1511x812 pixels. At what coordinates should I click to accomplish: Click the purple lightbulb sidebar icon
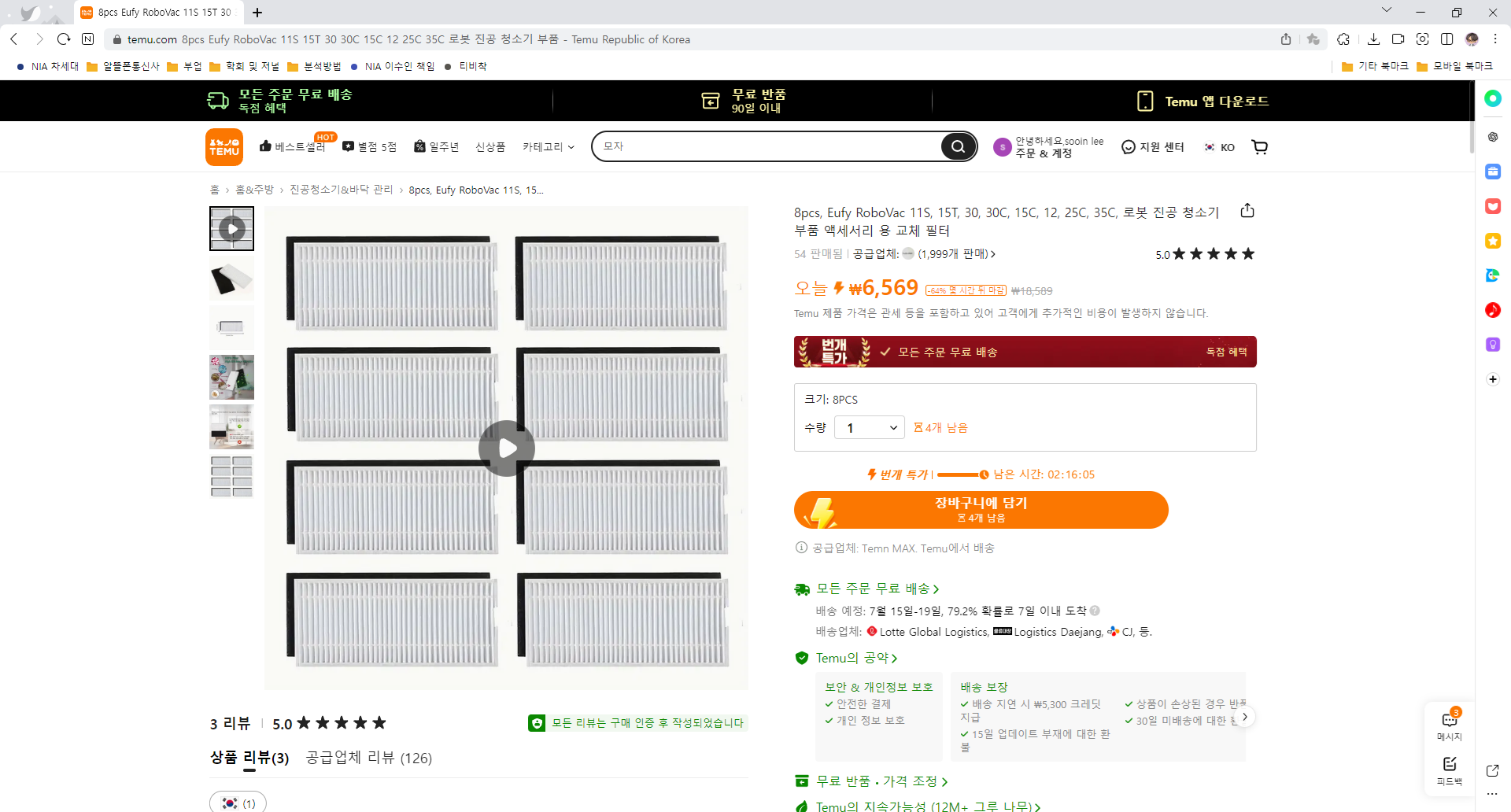[1493, 345]
